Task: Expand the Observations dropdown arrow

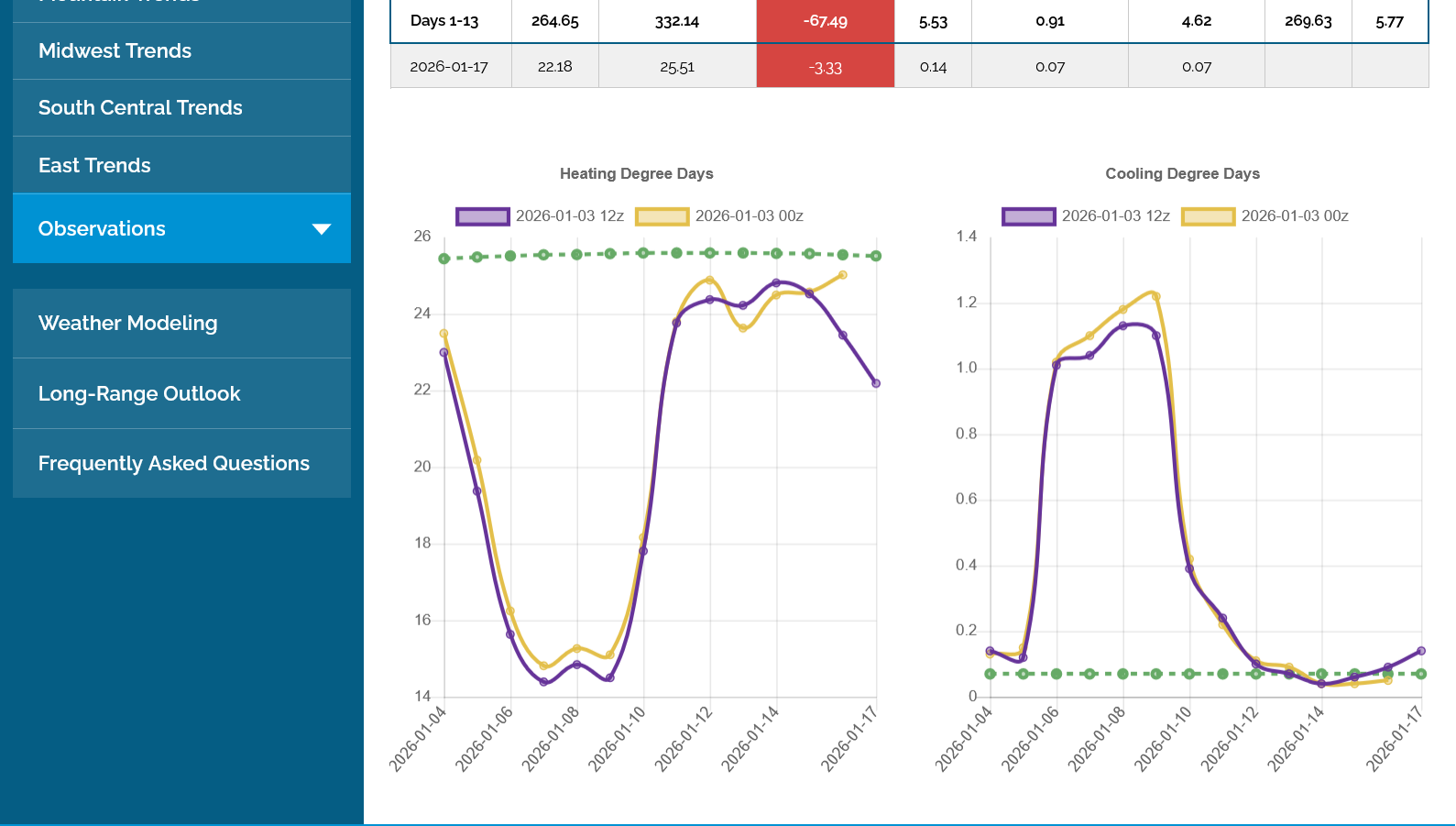Action: (321, 229)
